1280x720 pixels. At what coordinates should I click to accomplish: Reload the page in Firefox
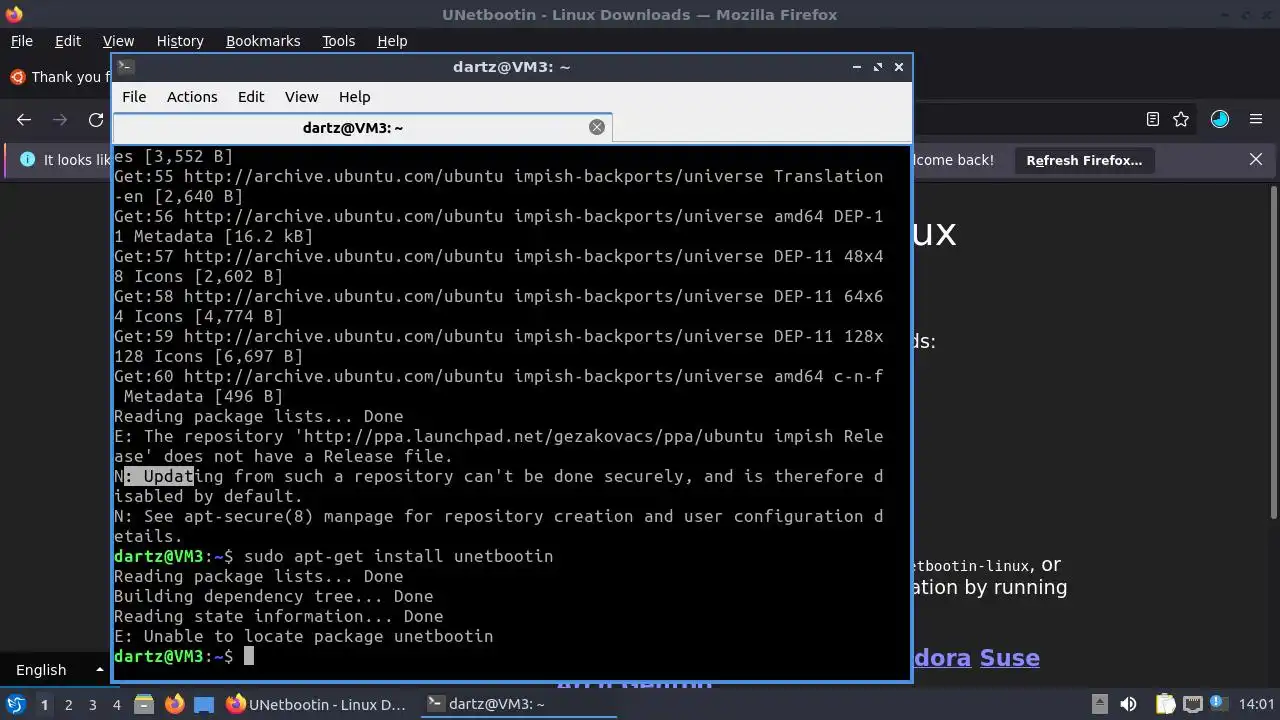pos(96,119)
